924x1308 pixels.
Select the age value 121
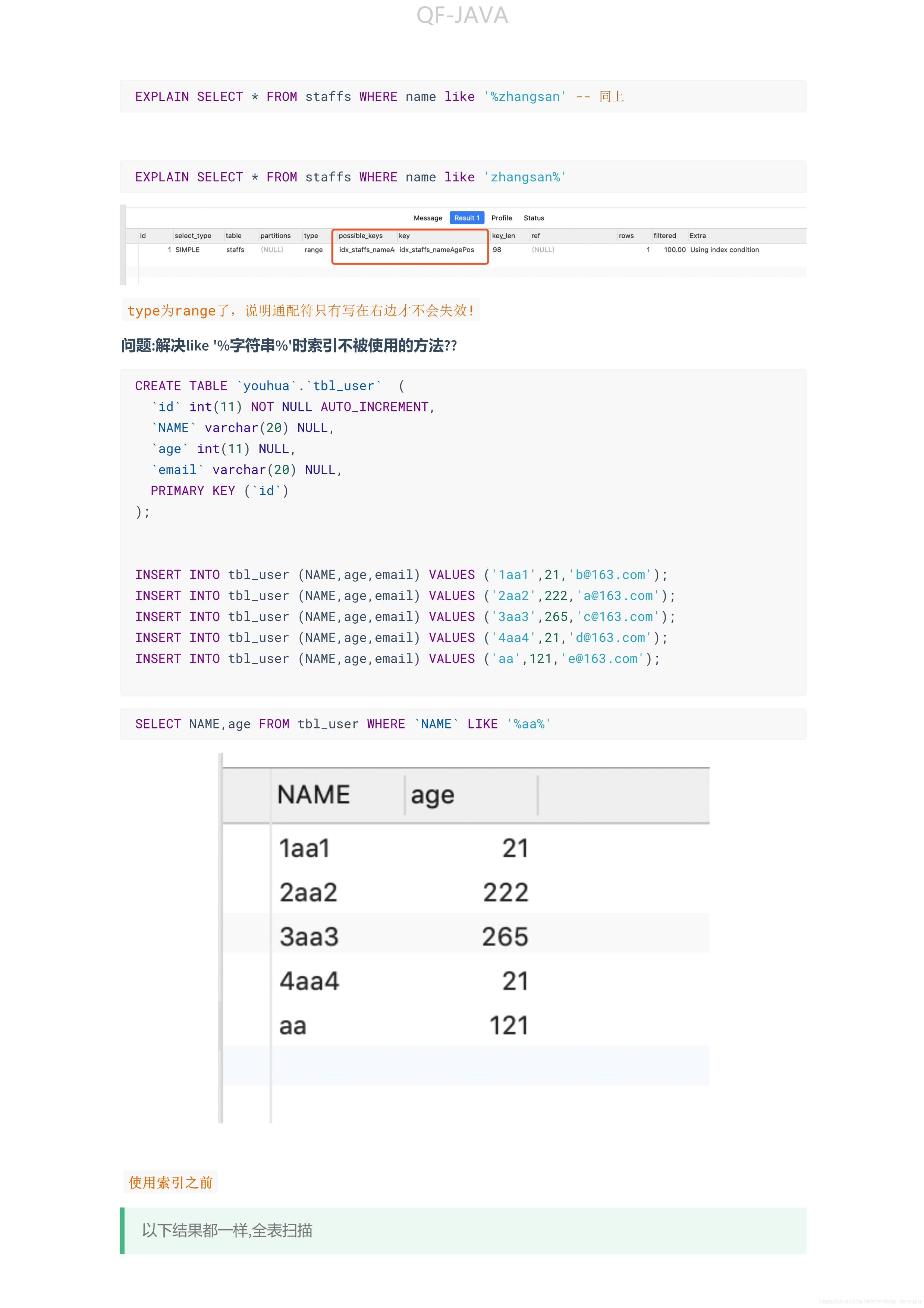click(509, 1025)
